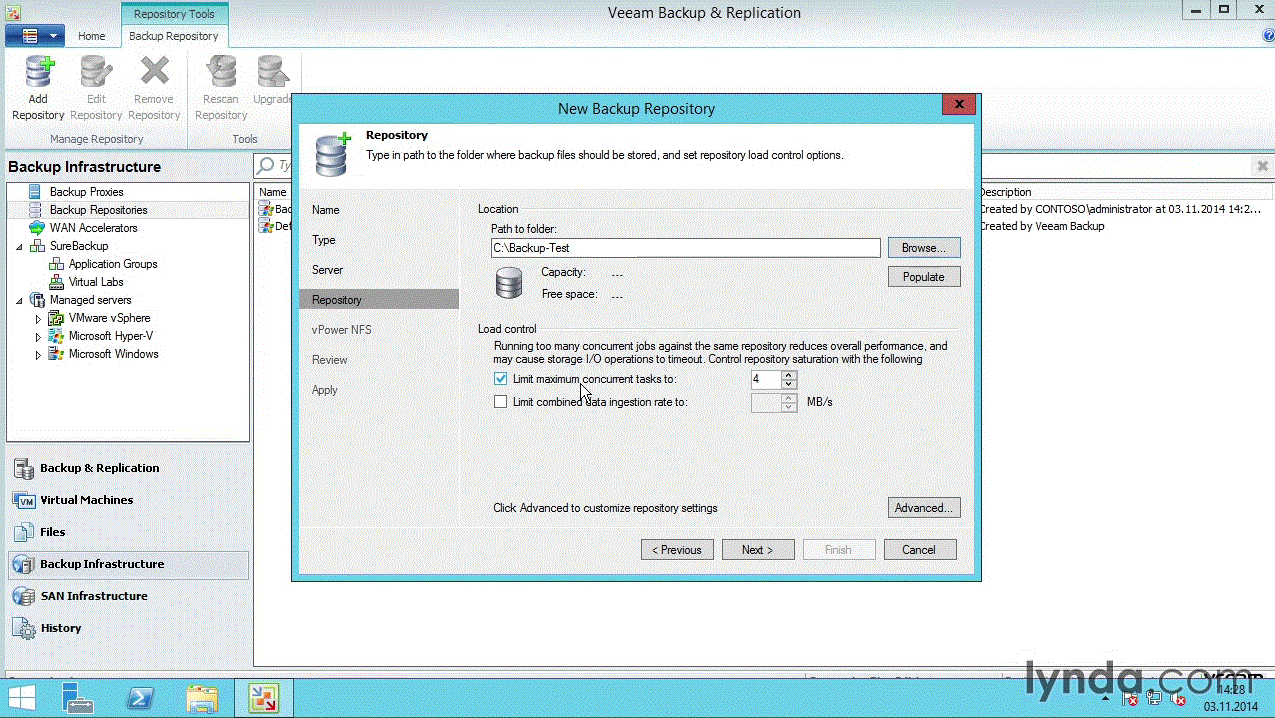1275x718 pixels.
Task: Click the Path to folder field
Action: [x=685, y=248]
